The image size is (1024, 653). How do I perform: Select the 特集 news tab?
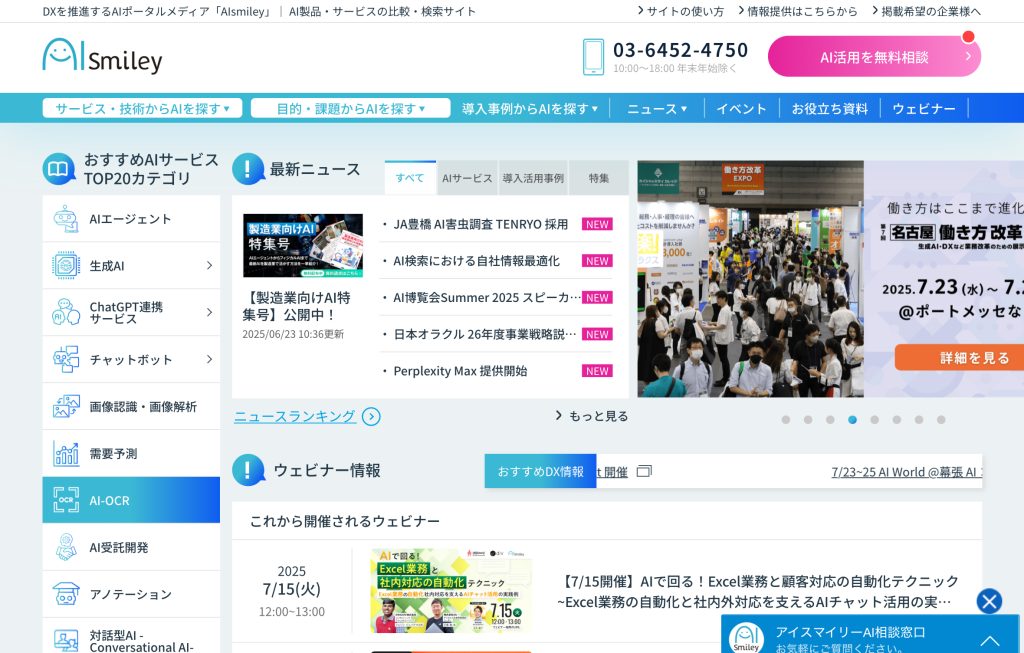[x=598, y=178]
